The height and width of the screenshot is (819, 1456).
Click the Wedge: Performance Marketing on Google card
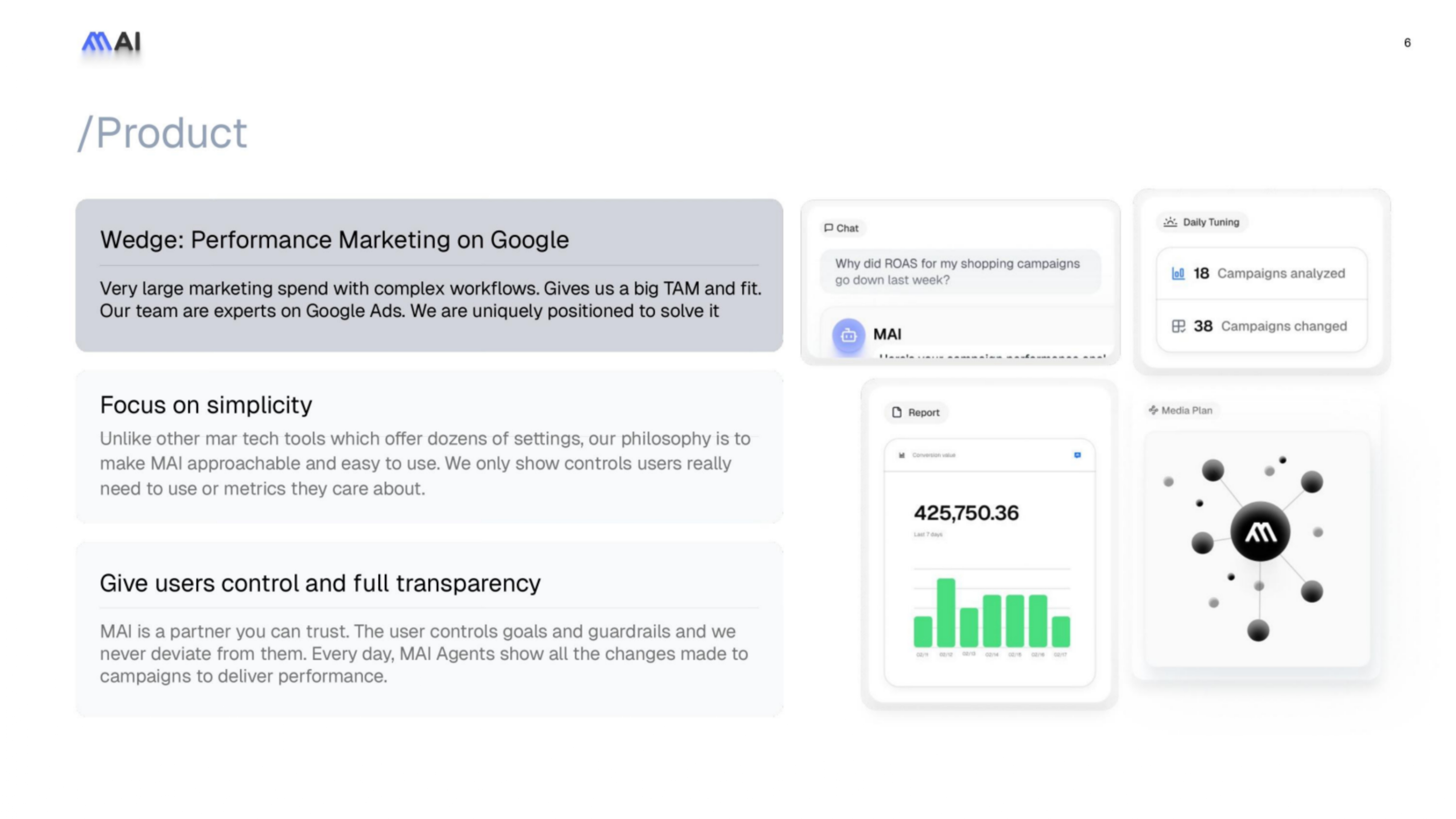click(429, 275)
